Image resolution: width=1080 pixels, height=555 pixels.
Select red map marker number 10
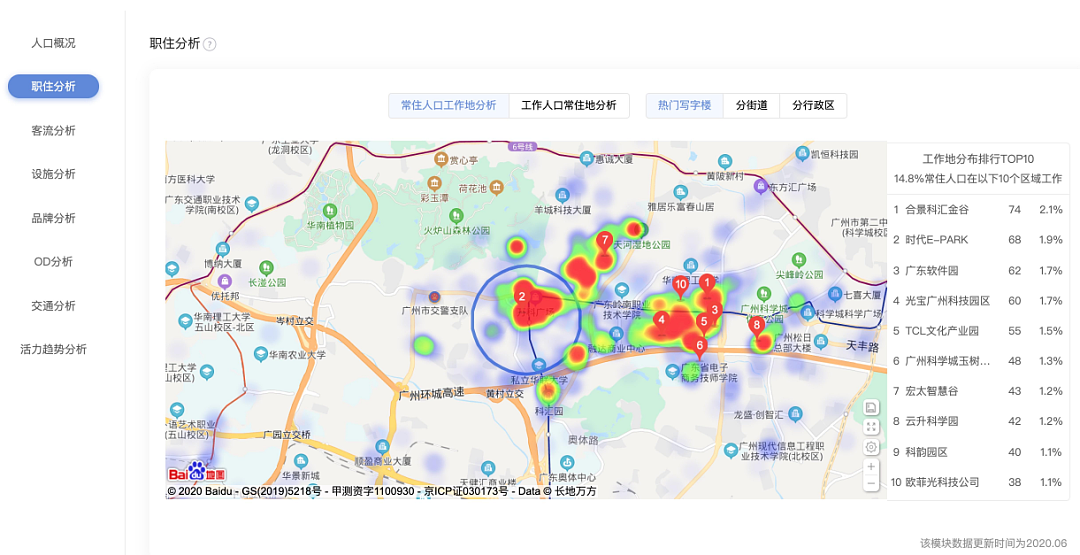tap(681, 286)
